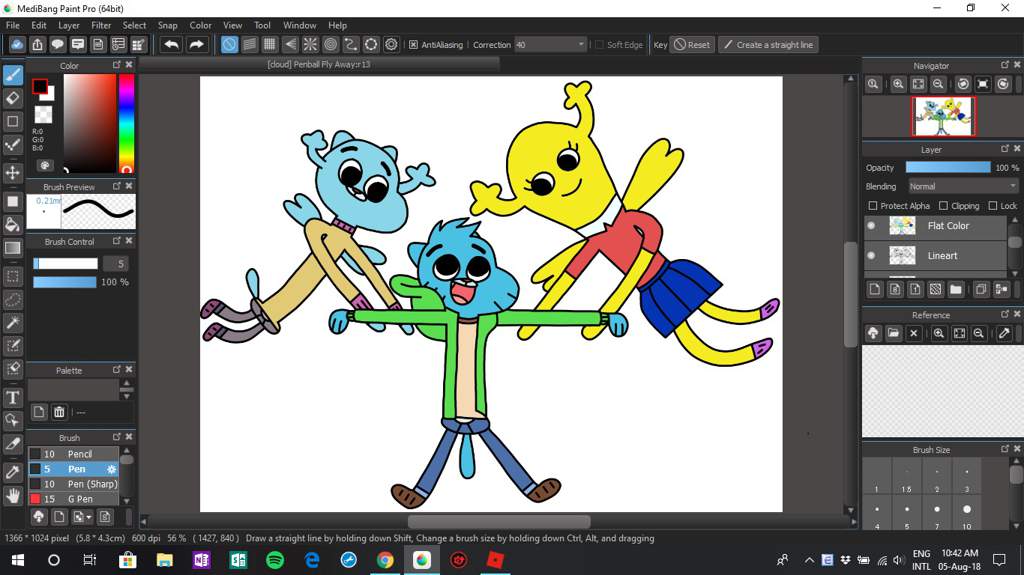This screenshot has width=1024, height=575.
Task: Toggle visibility of Flat Color layer
Action: click(871, 225)
